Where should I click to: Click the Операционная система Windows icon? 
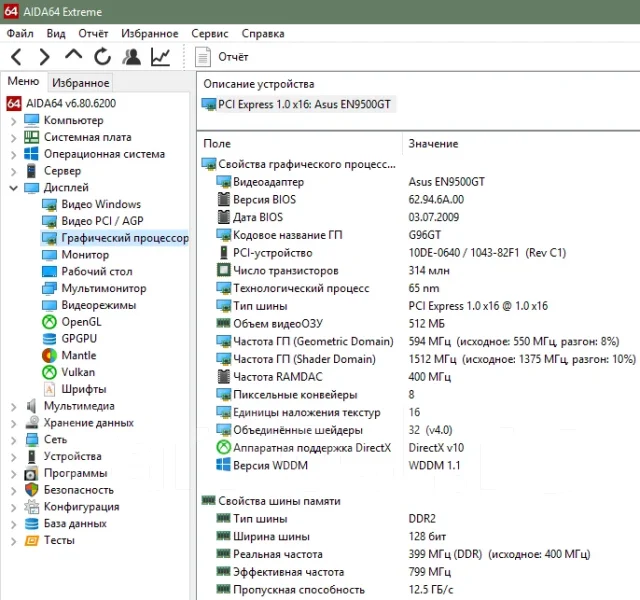[31, 154]
